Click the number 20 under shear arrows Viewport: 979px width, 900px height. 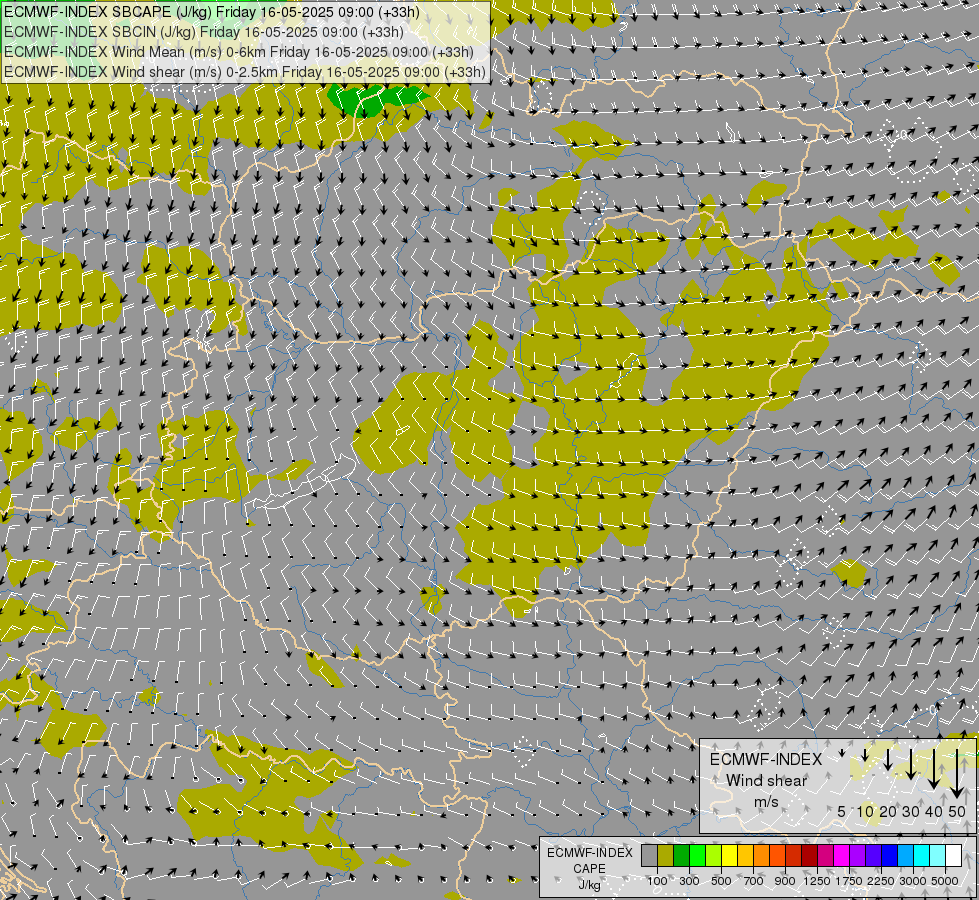(x=888, y=811)
